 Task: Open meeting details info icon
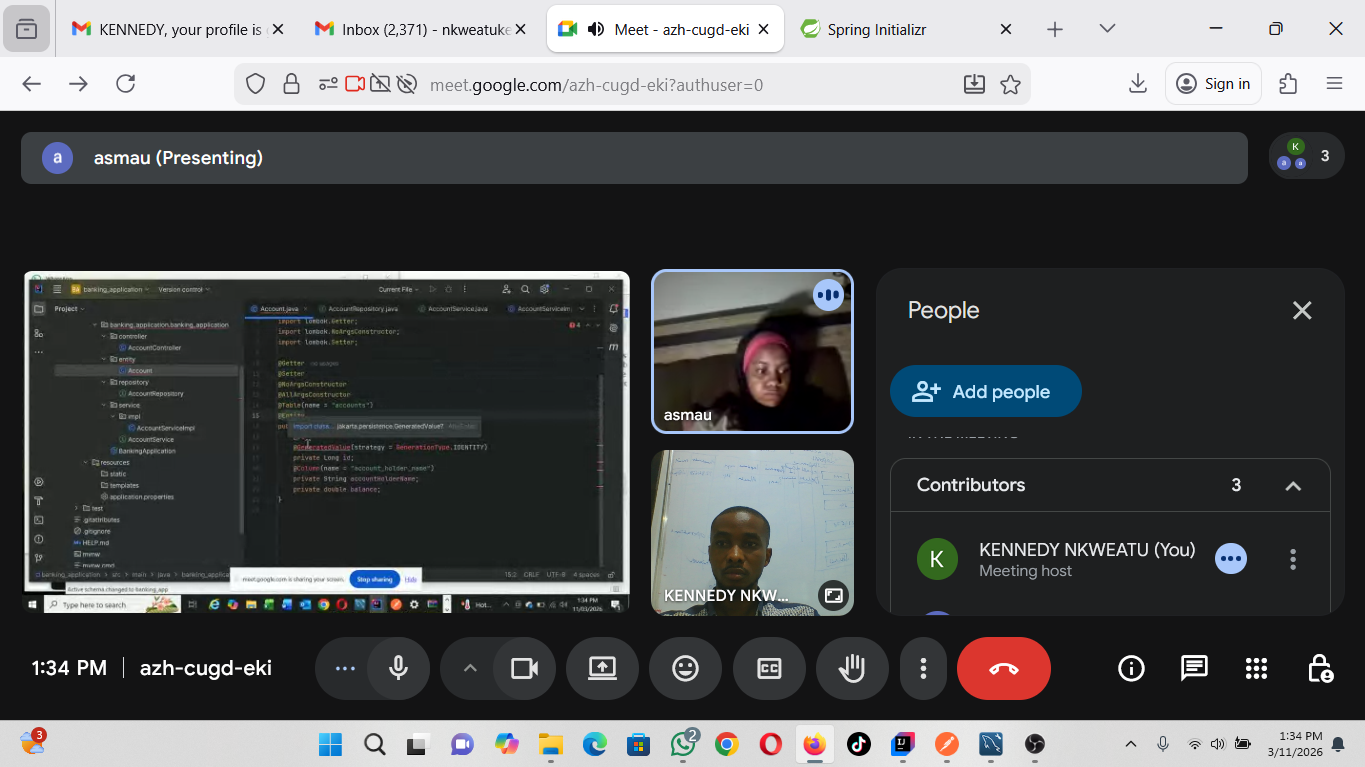click(x=1131, y=669)
